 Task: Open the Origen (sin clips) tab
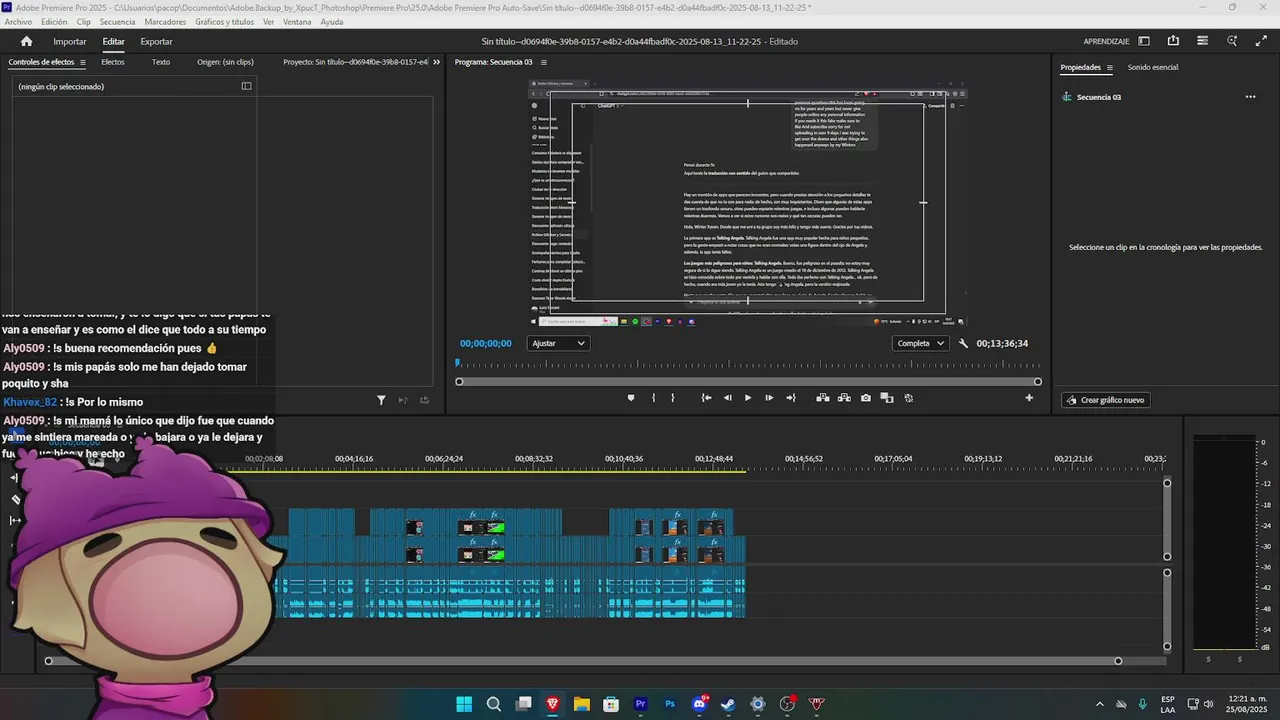pos(225,62)
